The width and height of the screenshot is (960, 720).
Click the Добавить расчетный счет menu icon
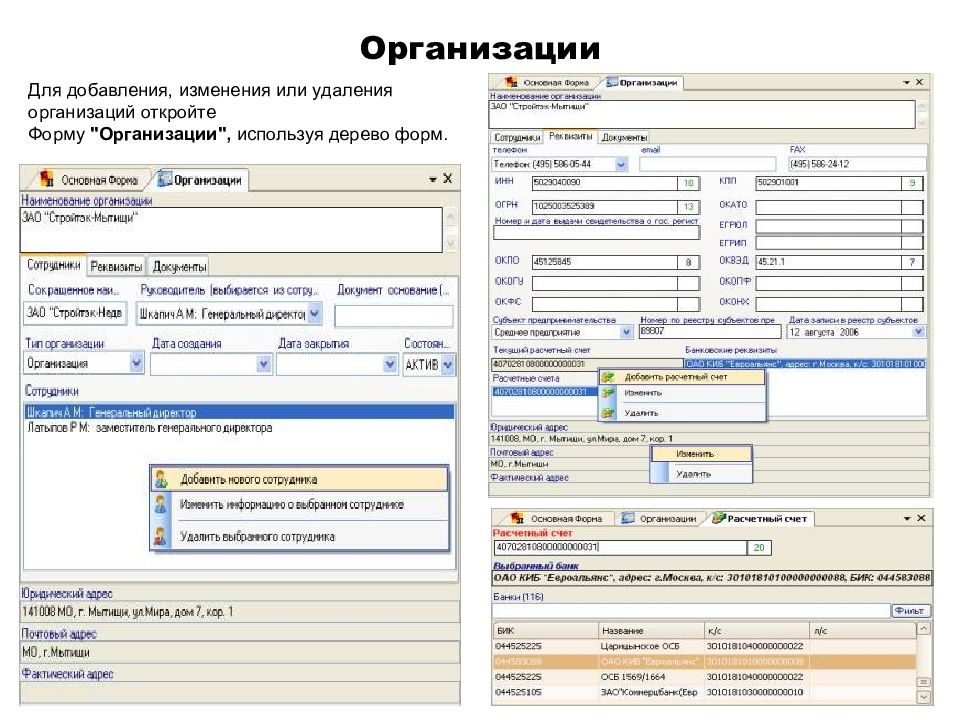click(608, 377)
